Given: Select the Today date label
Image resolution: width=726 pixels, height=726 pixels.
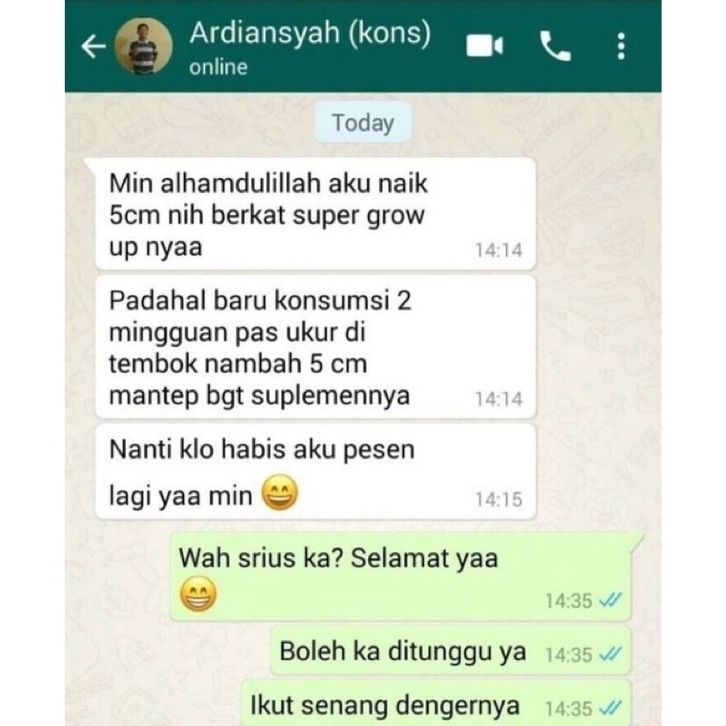Looking at the screenshot, I should pos(363,123).
